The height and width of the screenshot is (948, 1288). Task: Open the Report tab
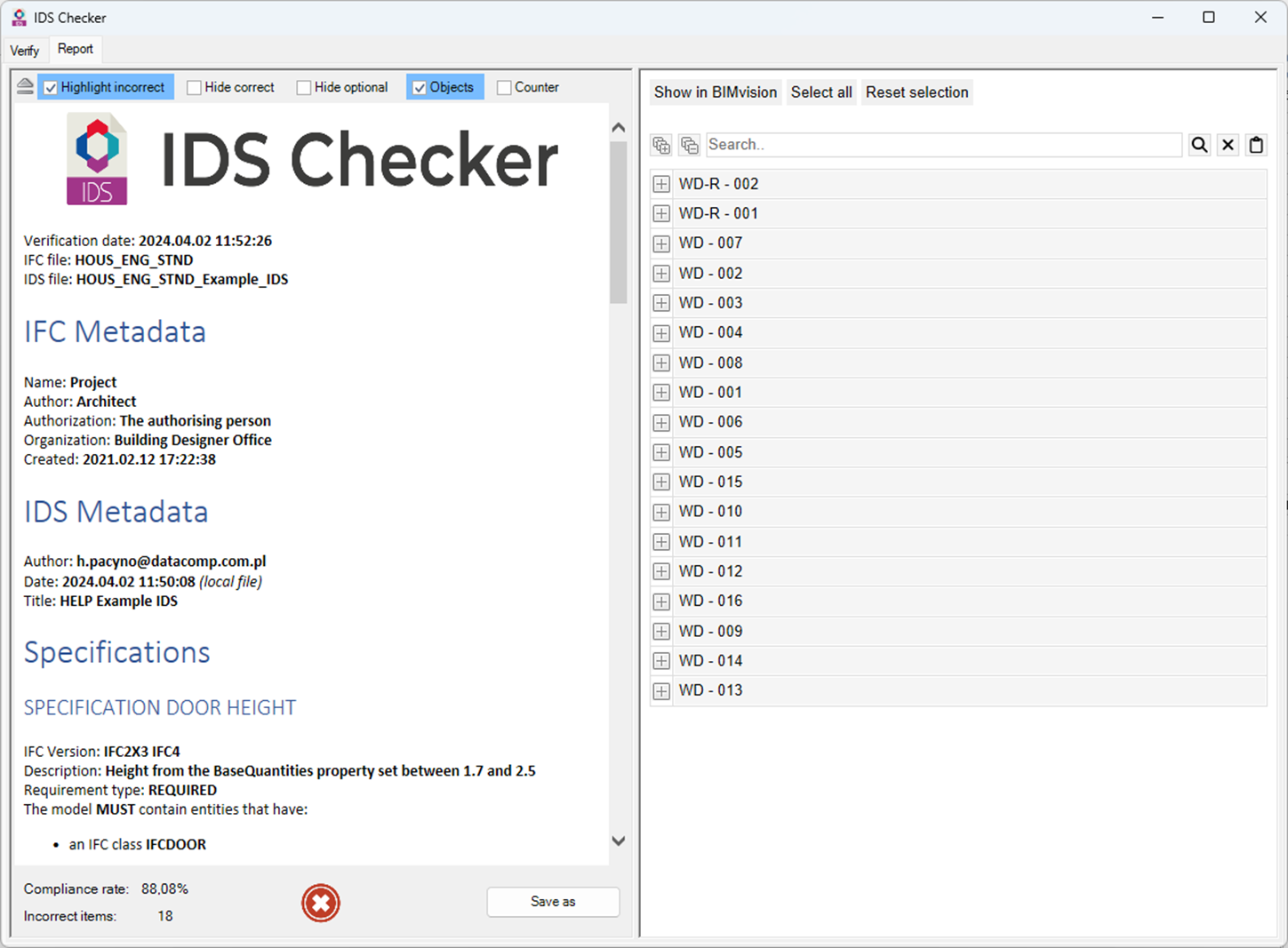[x=76, y=49]
